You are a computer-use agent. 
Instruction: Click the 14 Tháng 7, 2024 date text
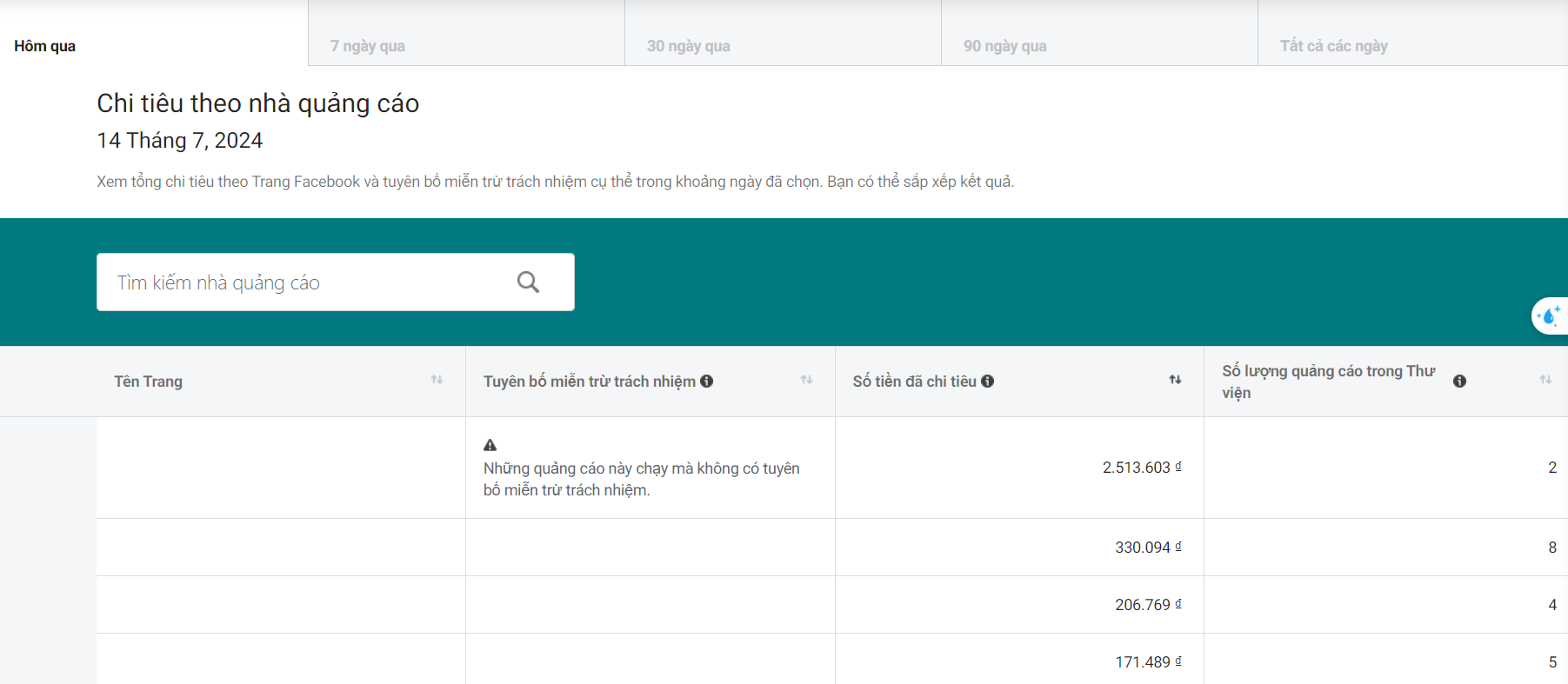180,141
